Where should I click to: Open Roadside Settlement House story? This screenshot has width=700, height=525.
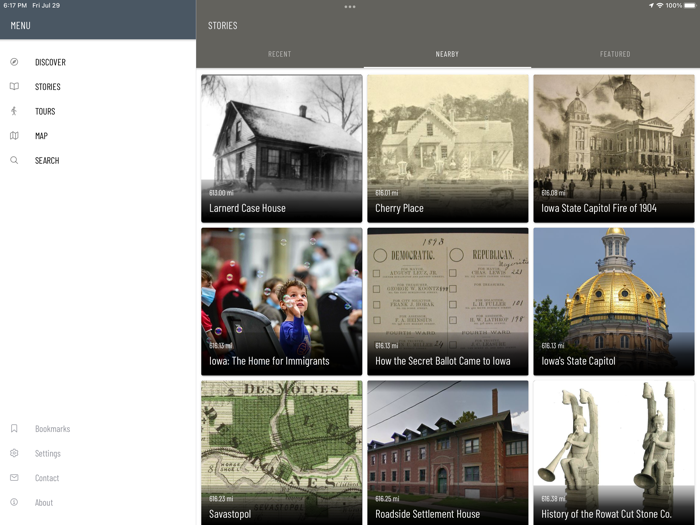click(x=448, y=453)
